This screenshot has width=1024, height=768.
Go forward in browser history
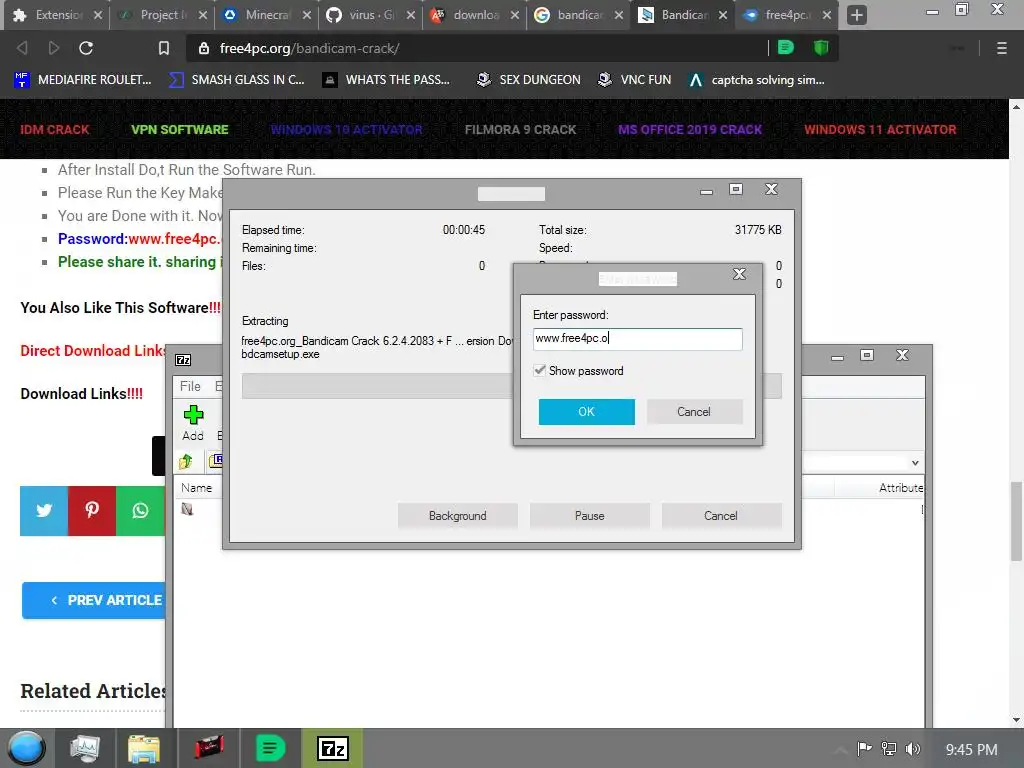click(54, 48)
